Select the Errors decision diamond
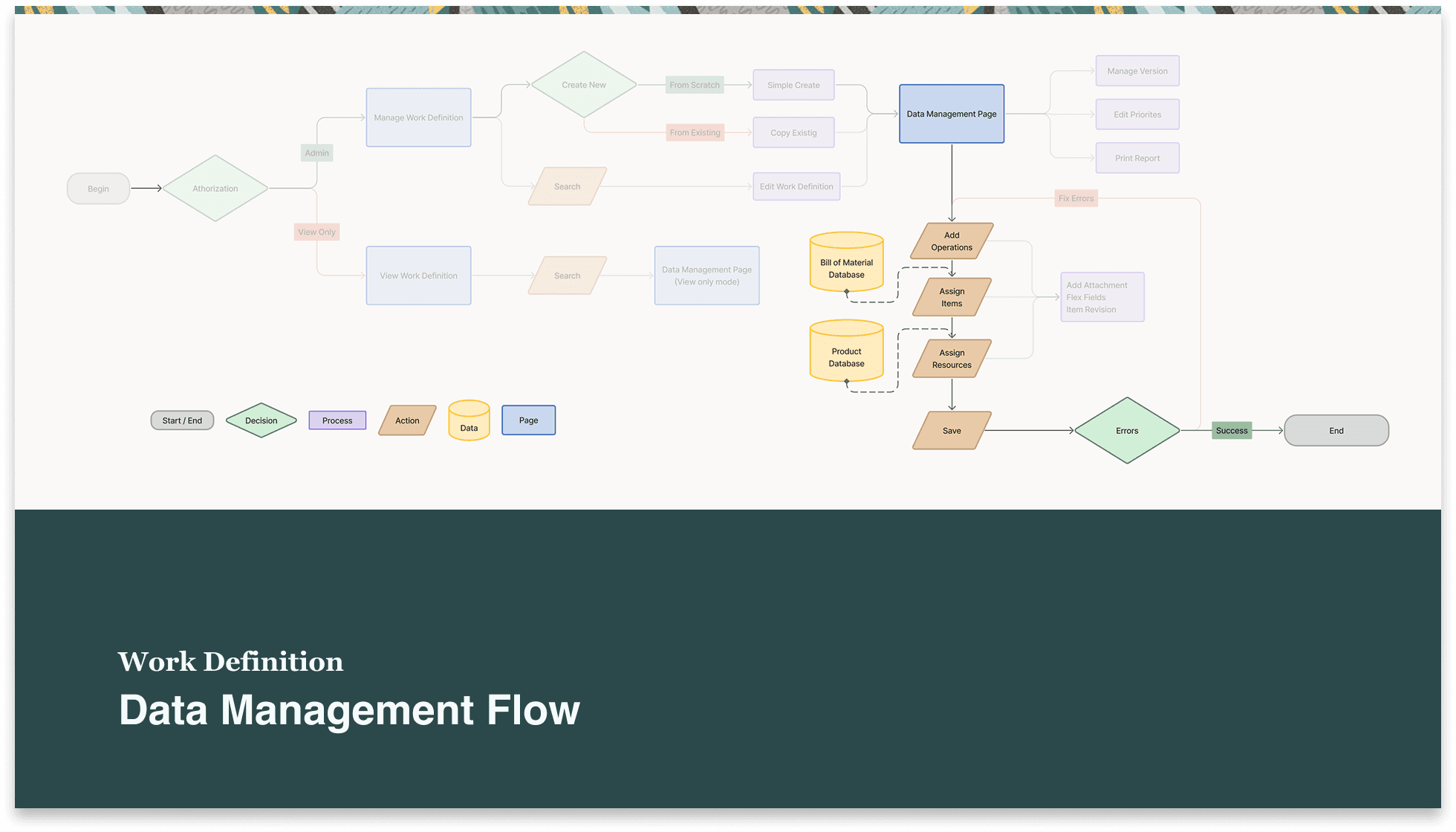 1126,431
